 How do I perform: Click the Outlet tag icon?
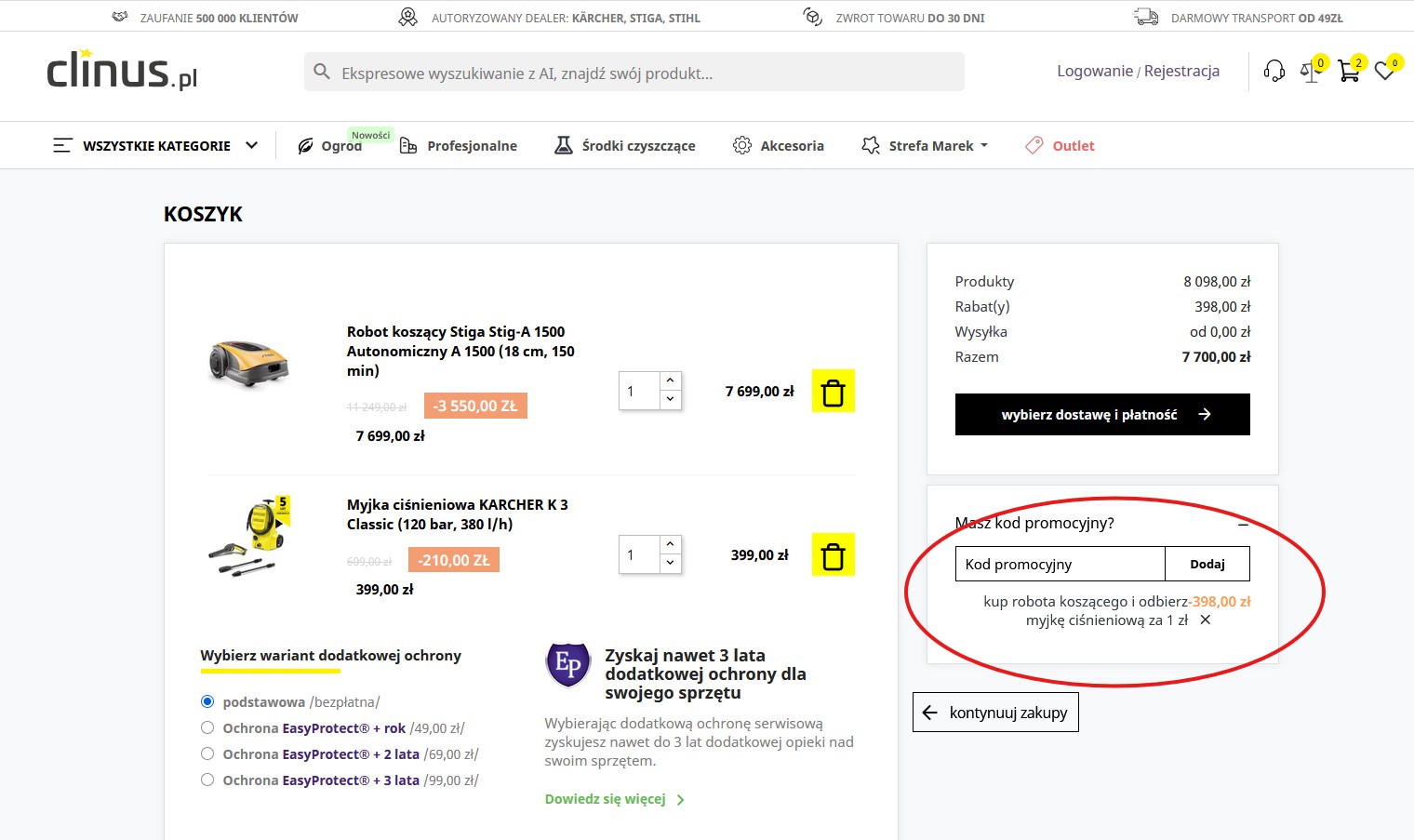click(x=1034, y=145)
